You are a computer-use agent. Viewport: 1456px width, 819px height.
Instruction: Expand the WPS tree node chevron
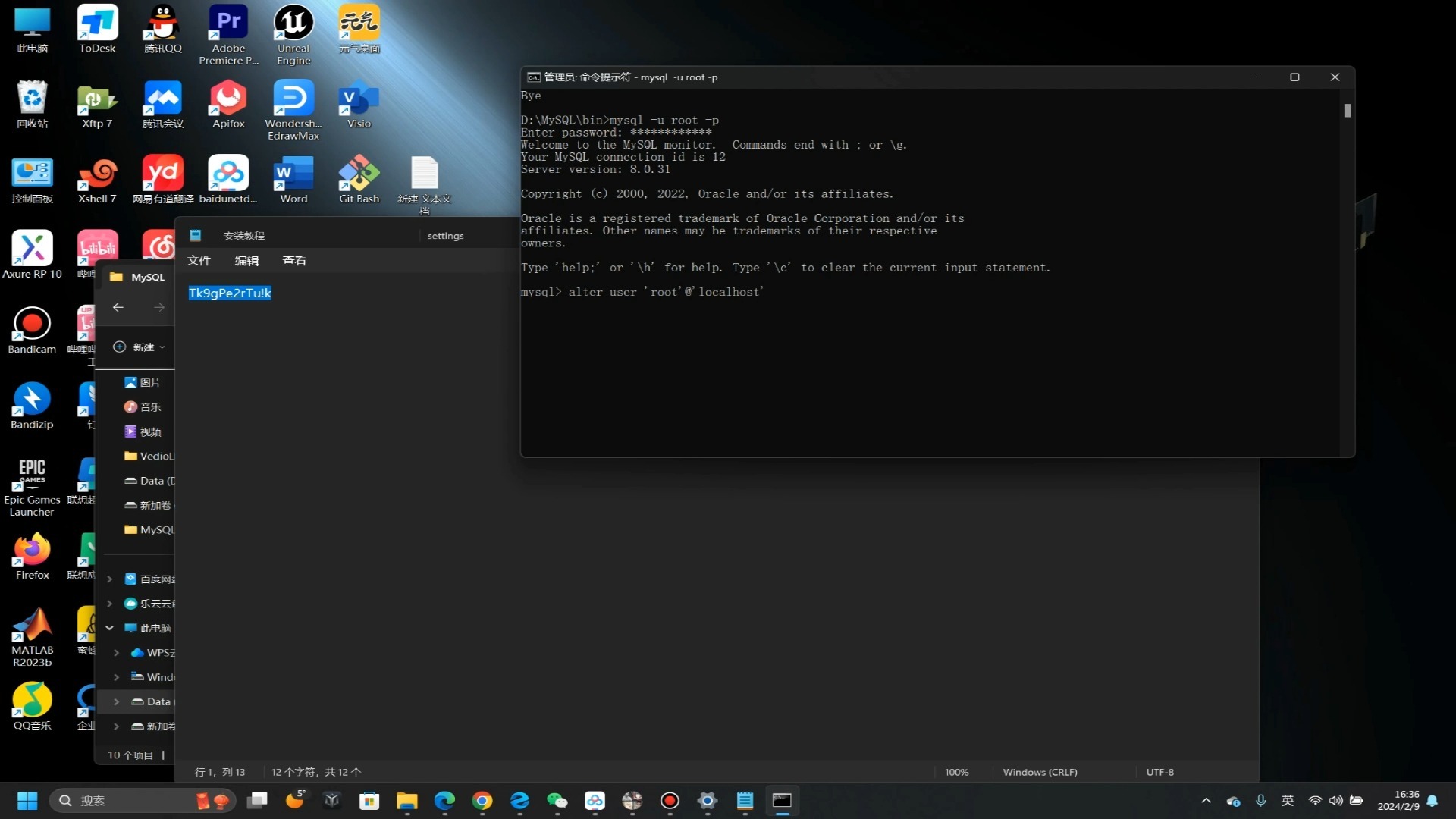click(116, 653)
